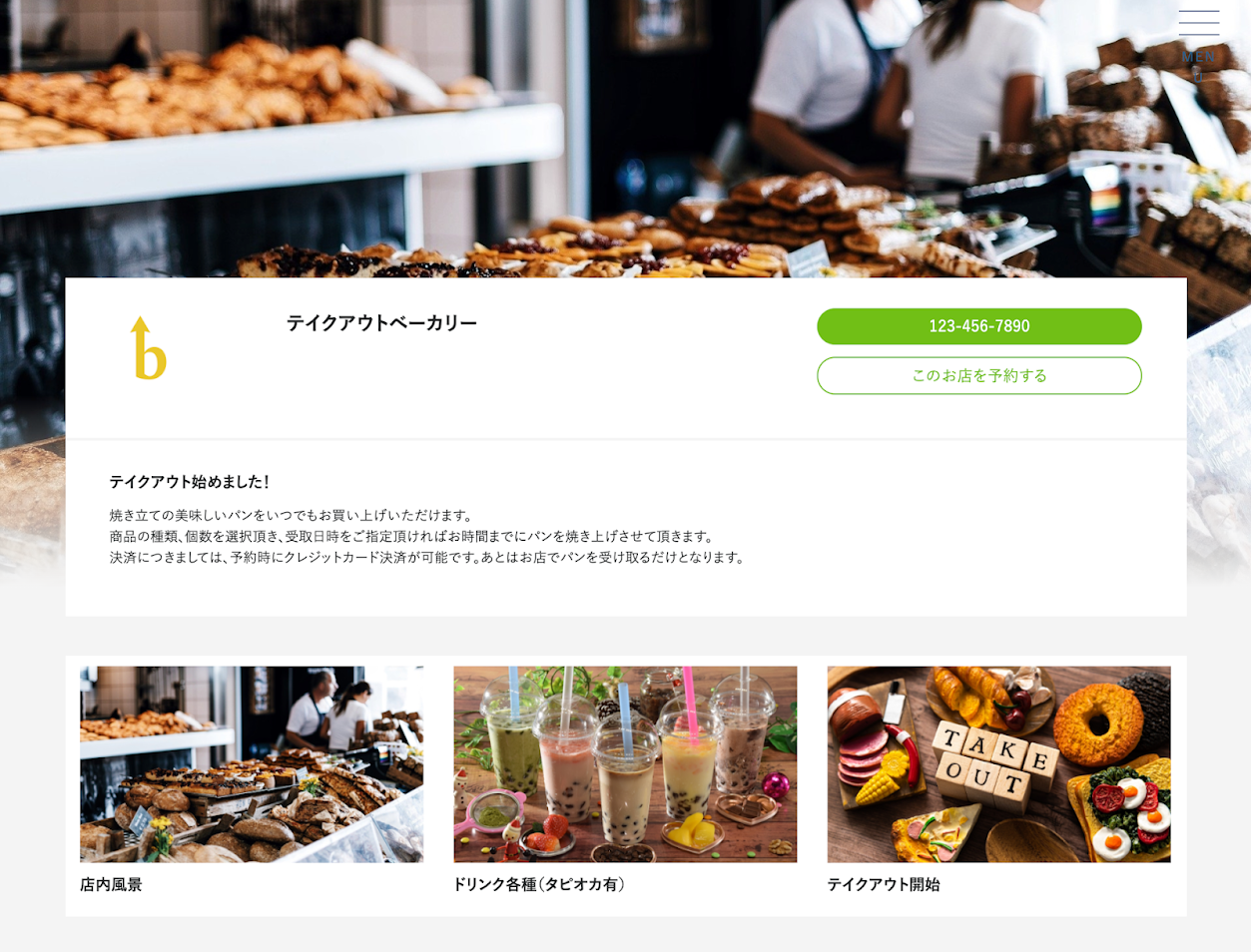Click the 店内風景 caption text
Screen dimensions: 1251x952
coord(111,884)
